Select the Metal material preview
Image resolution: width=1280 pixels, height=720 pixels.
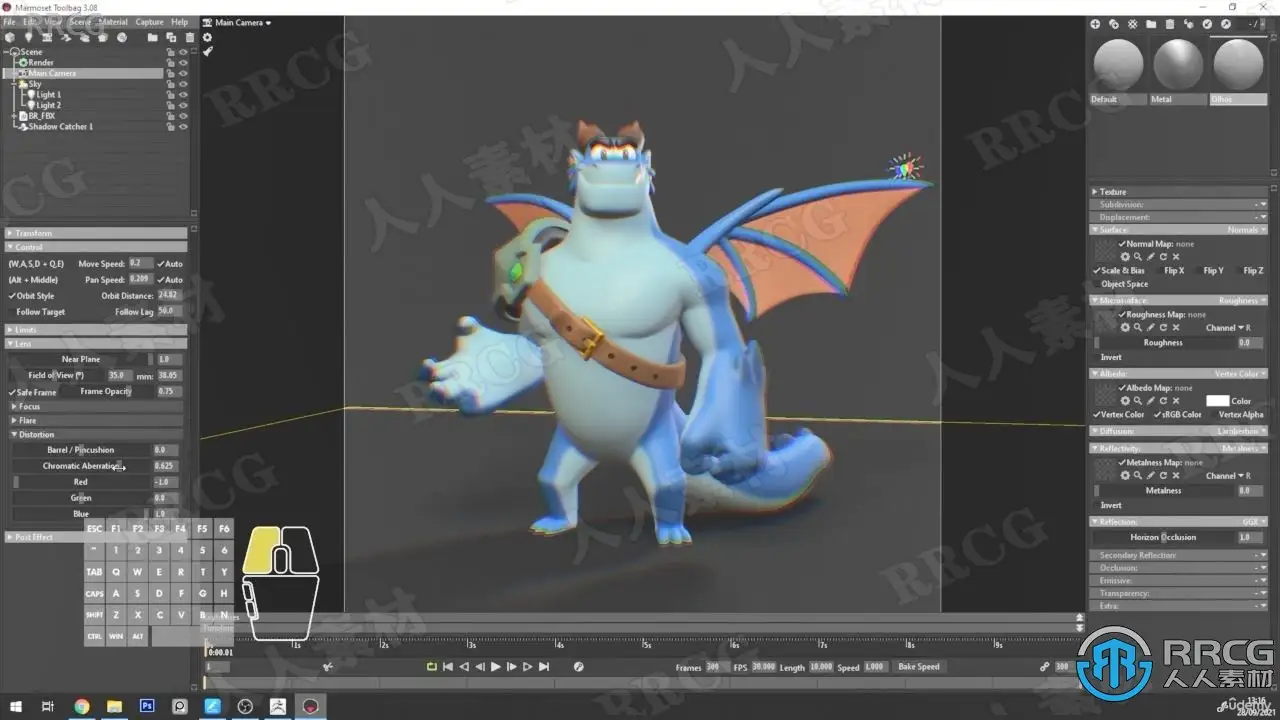click(x=1178, y=66)
